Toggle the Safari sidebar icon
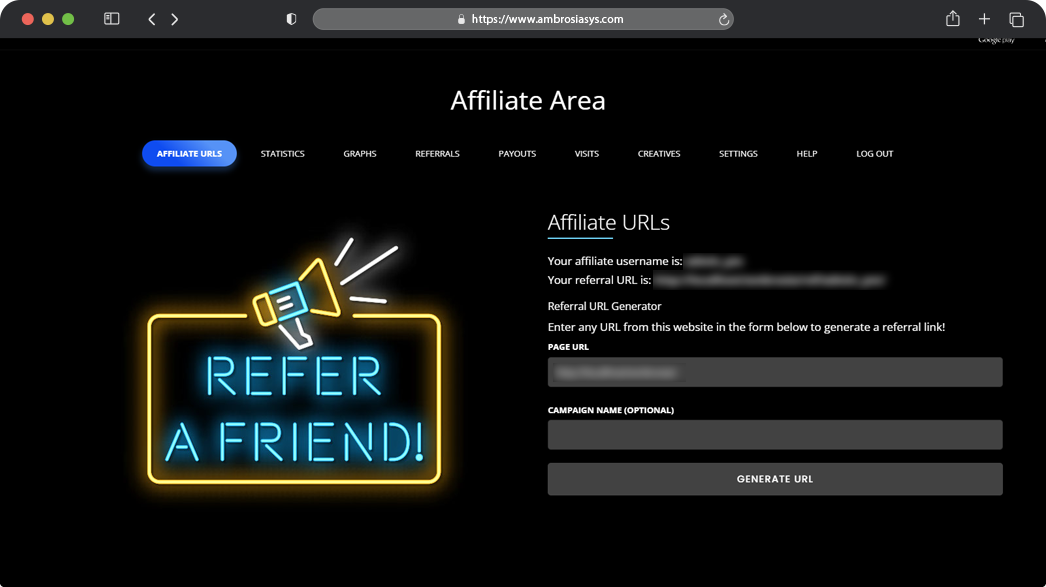 [111, 19]
